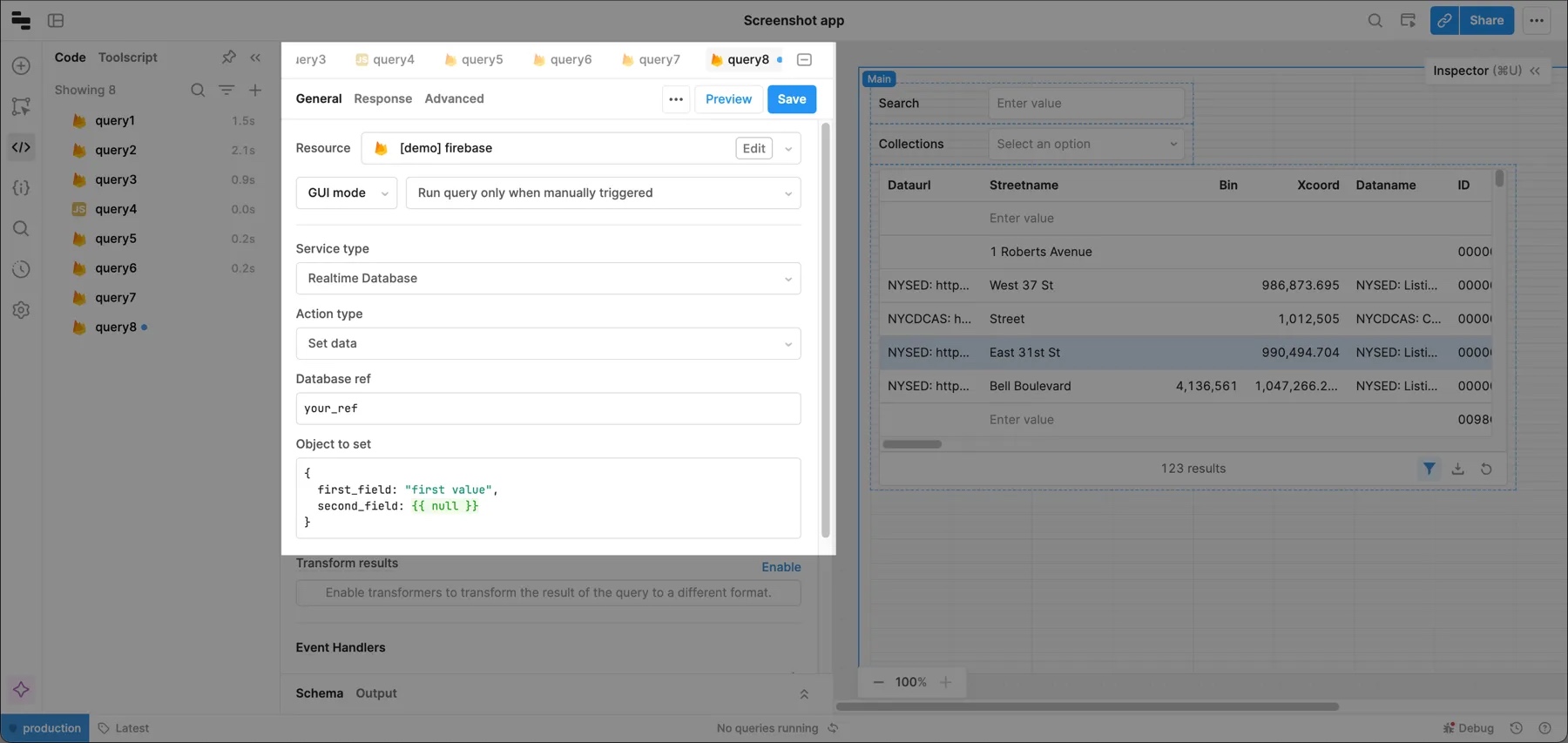Screen dimensions: 1568x743
Task: Select the Code panel icon in sidebar
Action: click(21, 147)
